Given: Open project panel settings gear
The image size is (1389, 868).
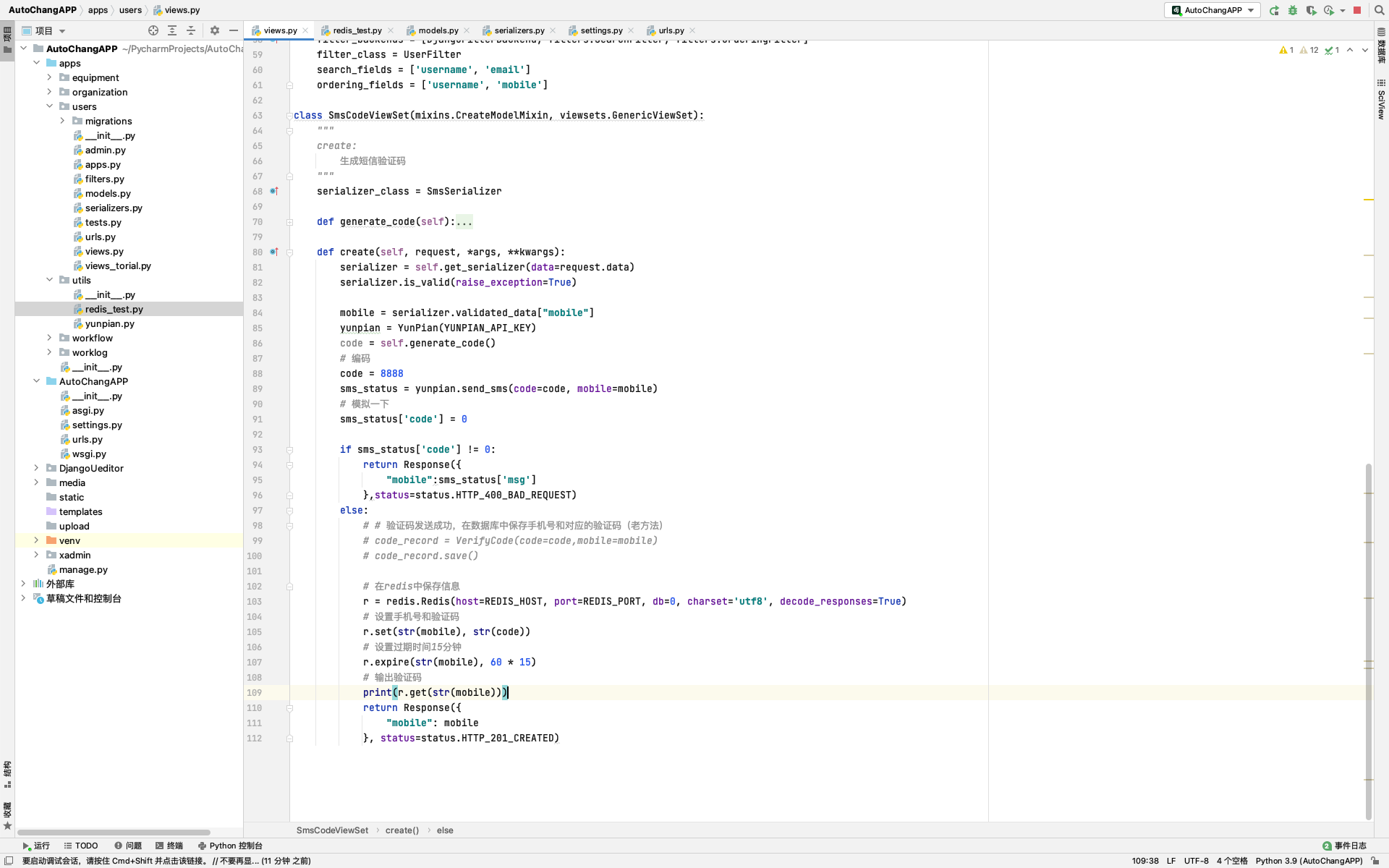Looking at the screenshot, I should click(x=215, y=30).
